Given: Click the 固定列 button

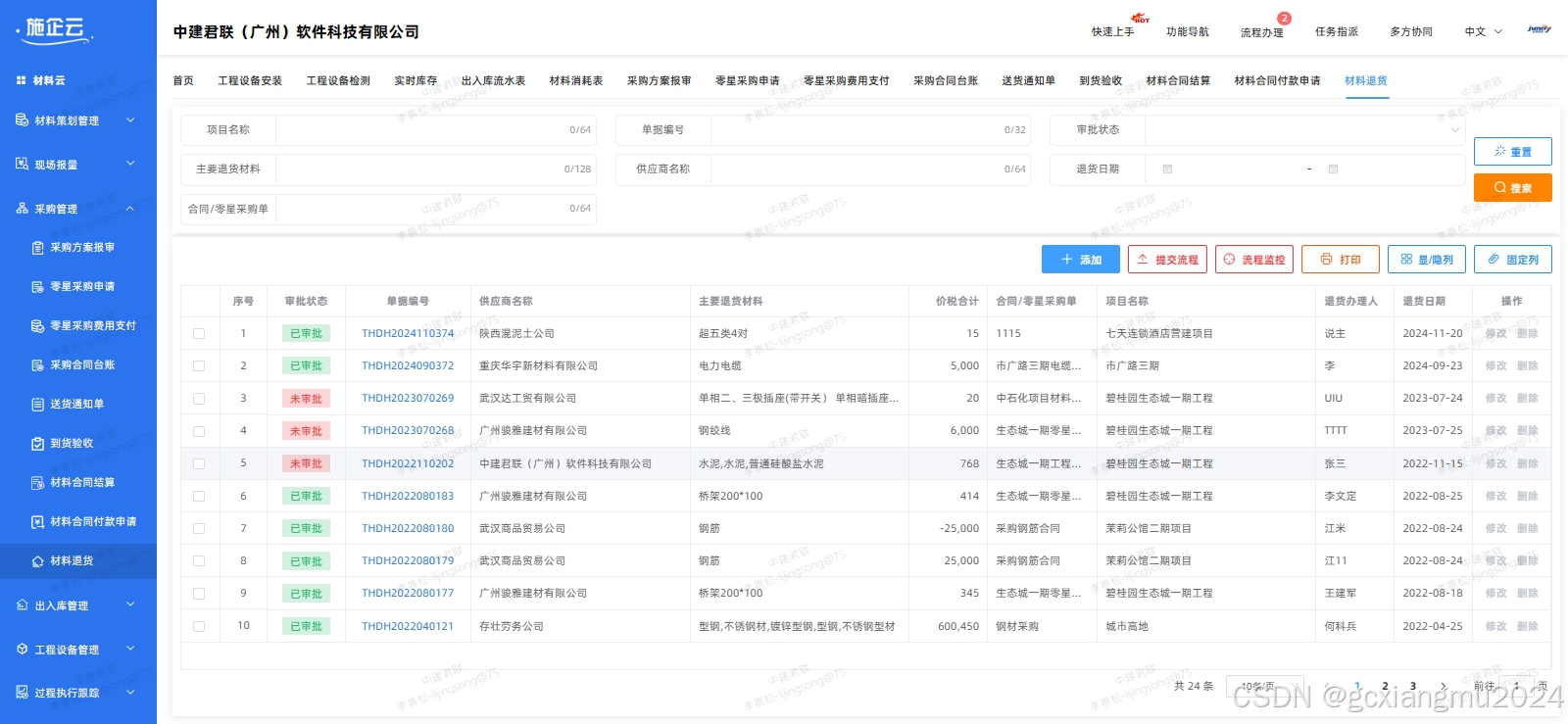Looking at the screenshot, I should click(x=1512, y=259).
